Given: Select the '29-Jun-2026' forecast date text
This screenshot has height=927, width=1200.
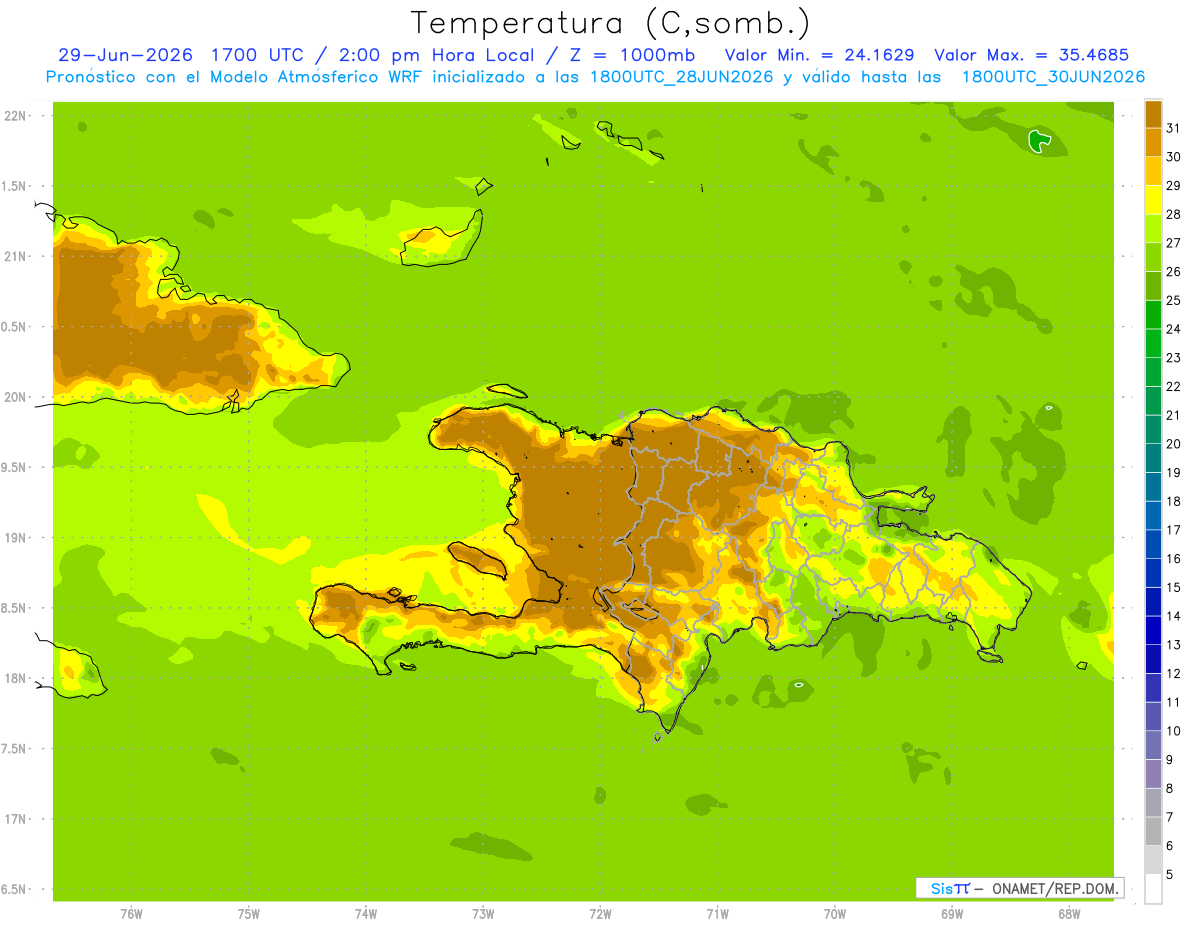Looking at the screenshot, I should (126, 55).
